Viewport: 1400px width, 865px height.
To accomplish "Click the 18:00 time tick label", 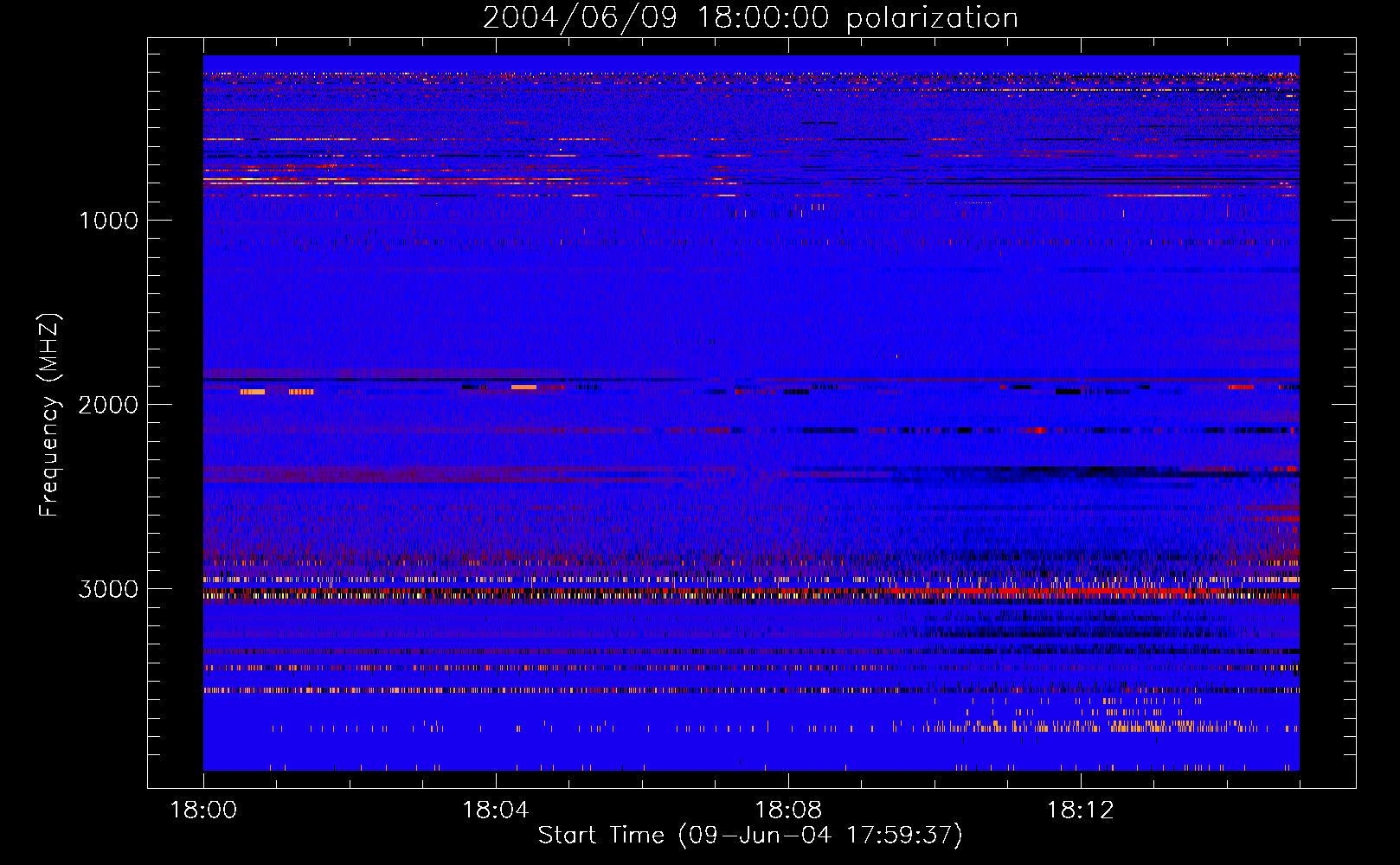I will tap(203, 811).
